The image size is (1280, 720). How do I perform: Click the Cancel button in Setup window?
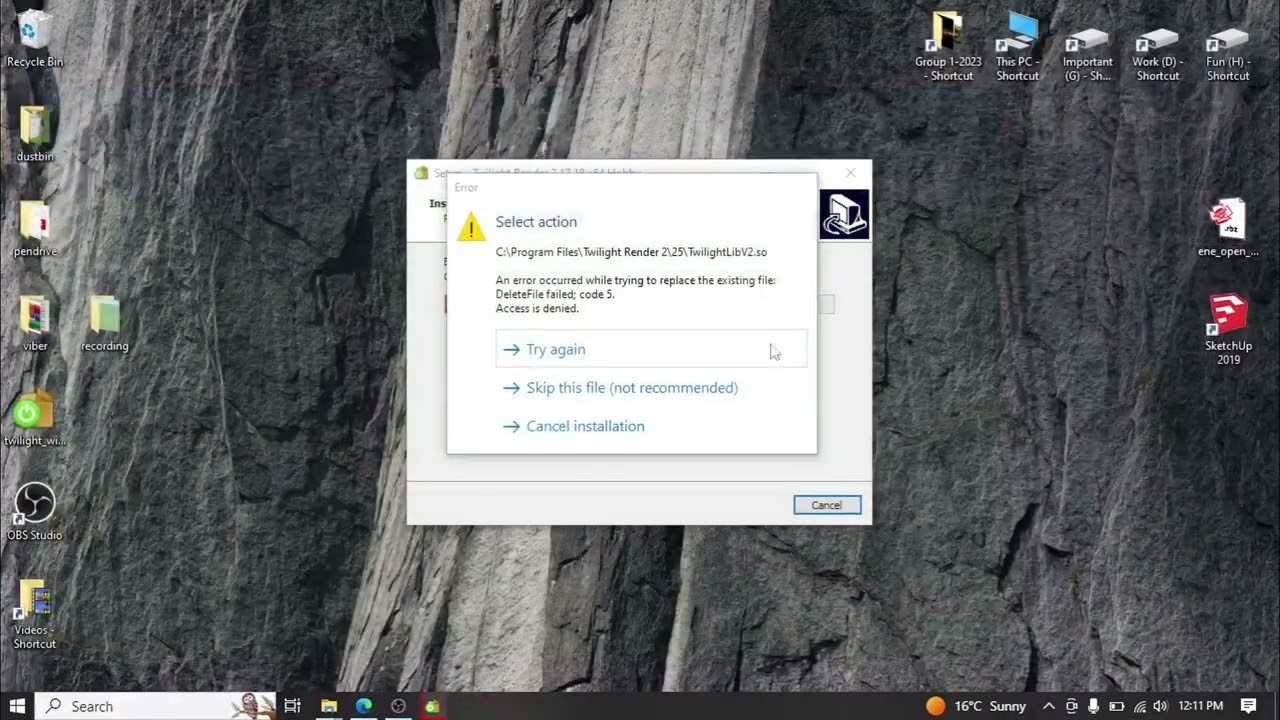pyautogui.click(x=827, y=505)
